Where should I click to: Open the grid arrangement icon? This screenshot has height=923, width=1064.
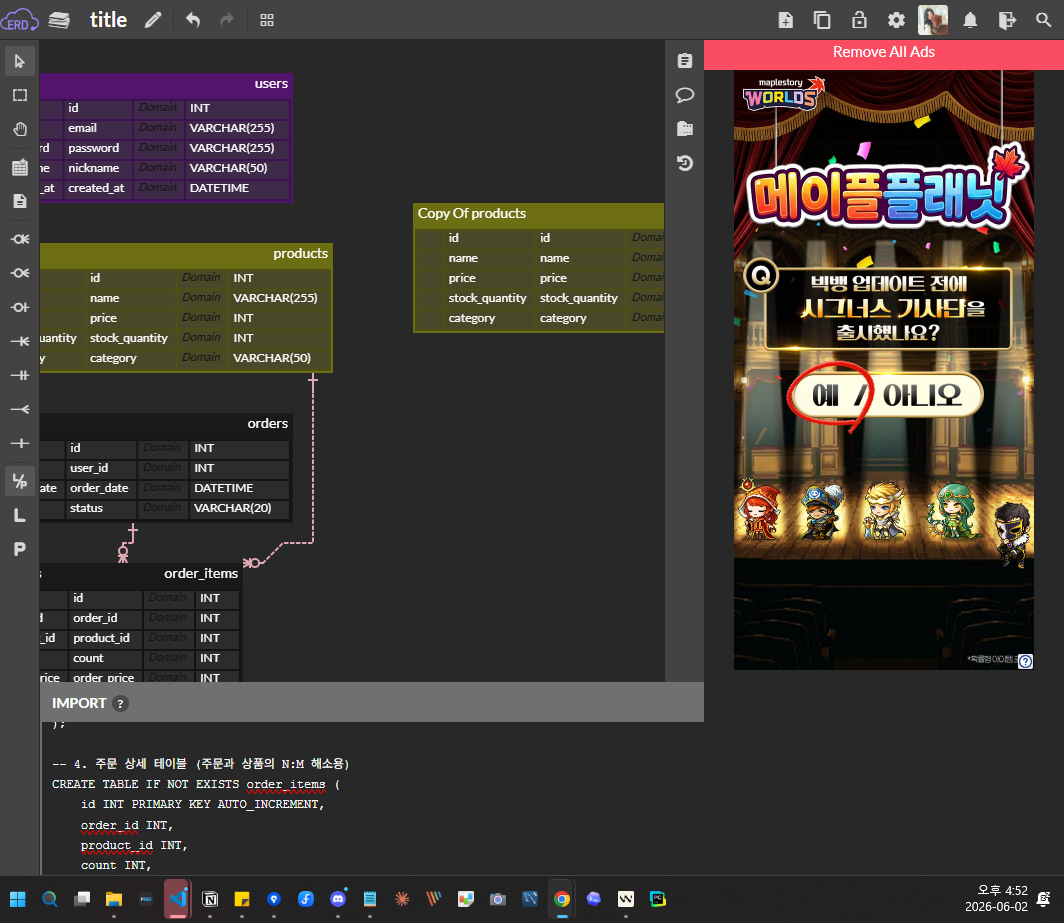[x=267, y=20]
